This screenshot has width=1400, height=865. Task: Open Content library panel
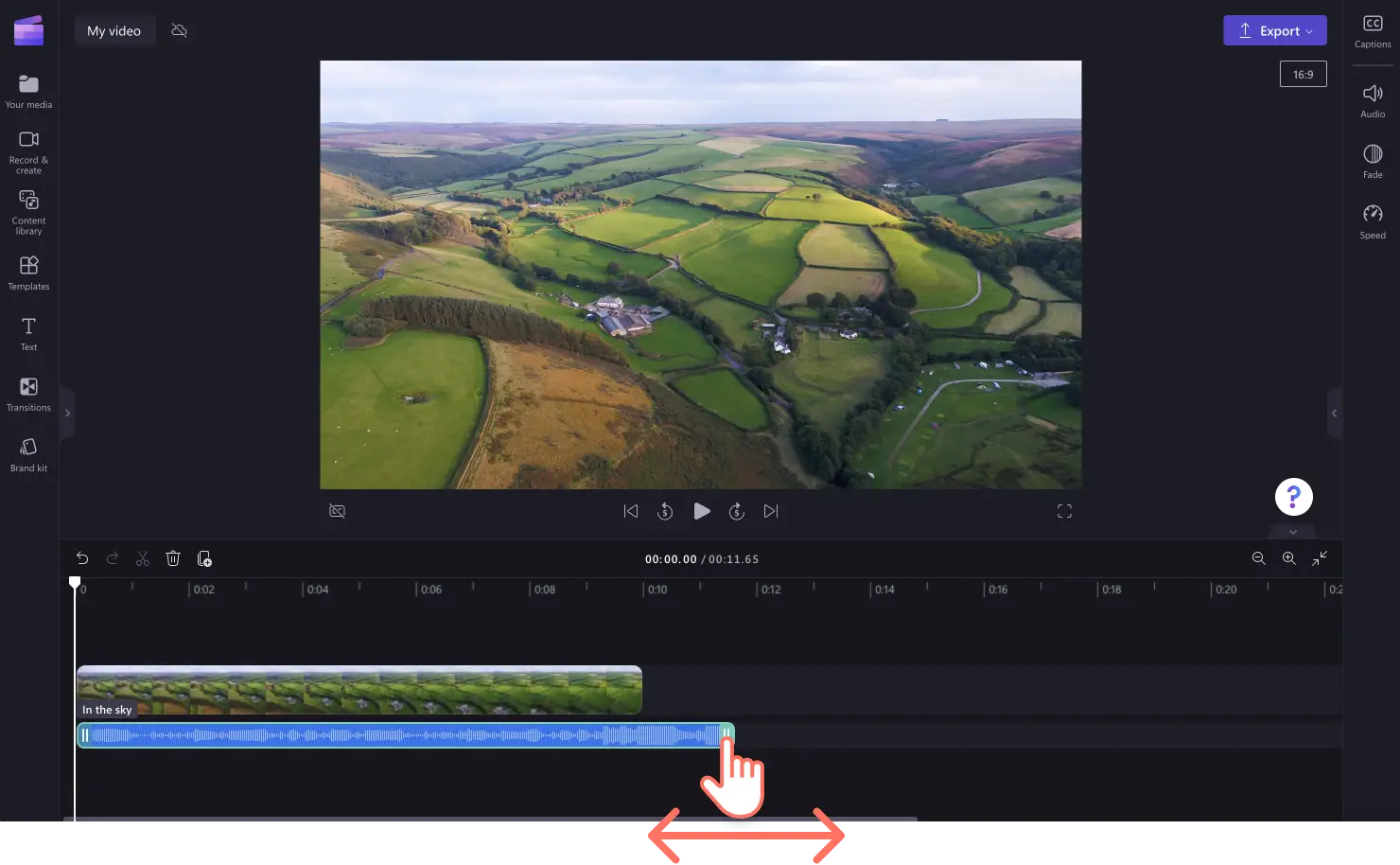pyautogui.click(x=28, y=212)
